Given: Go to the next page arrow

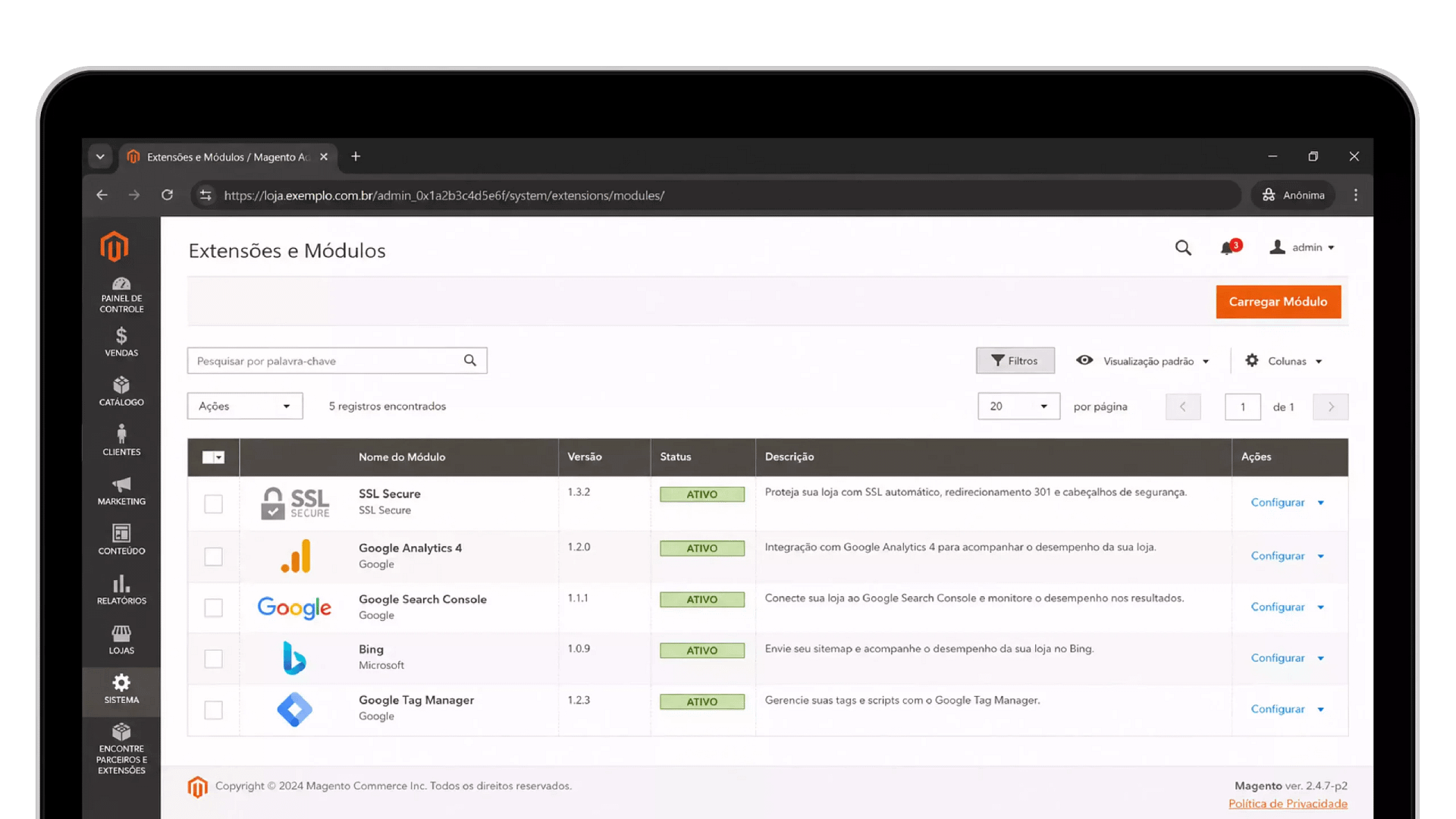Looking at the screenshot, I should 1330,406.
